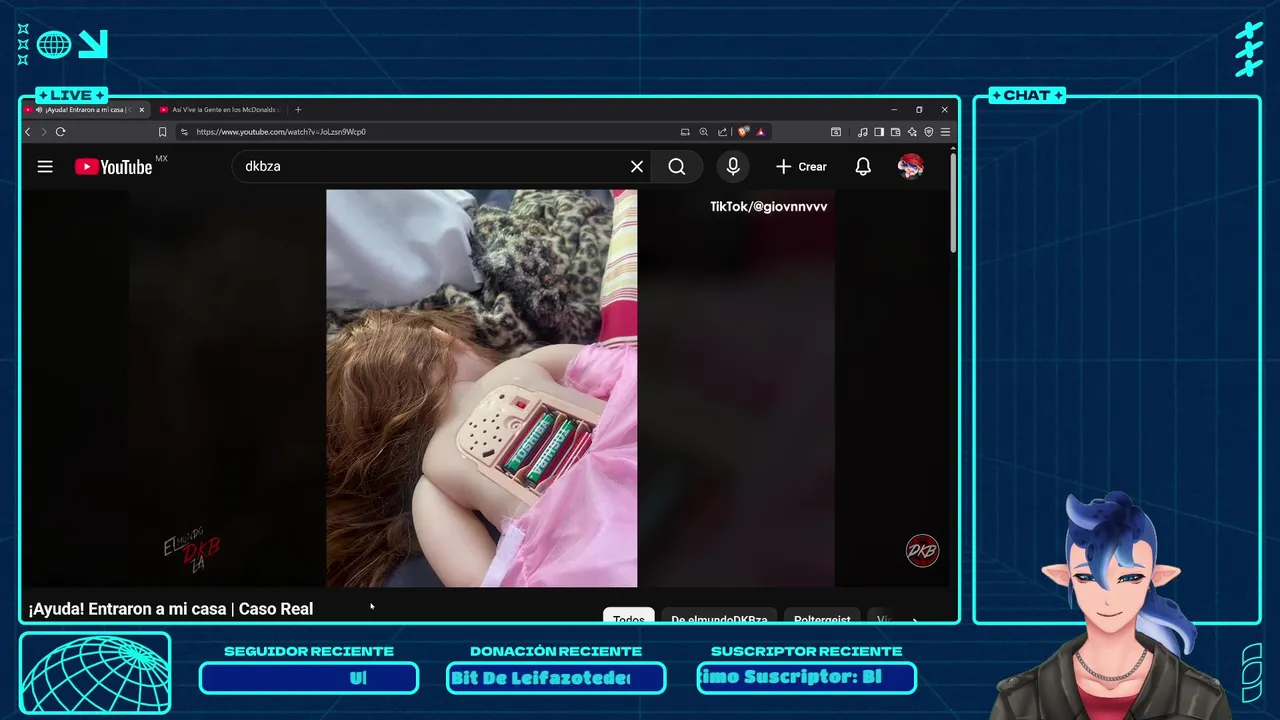Select the ¡Ayuda! Entraron a mi casa tab
1280x720 pixels.
(85, 110)
